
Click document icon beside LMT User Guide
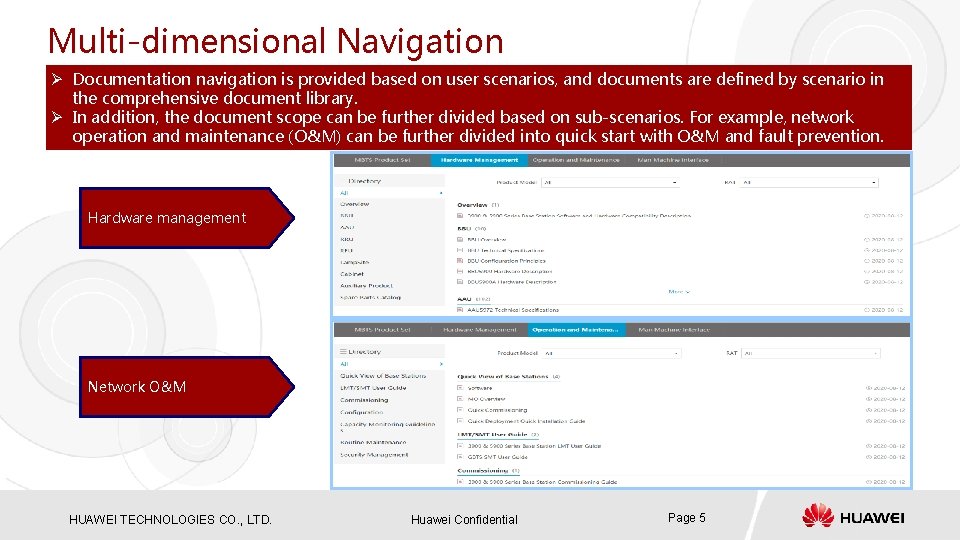point(460,446)
